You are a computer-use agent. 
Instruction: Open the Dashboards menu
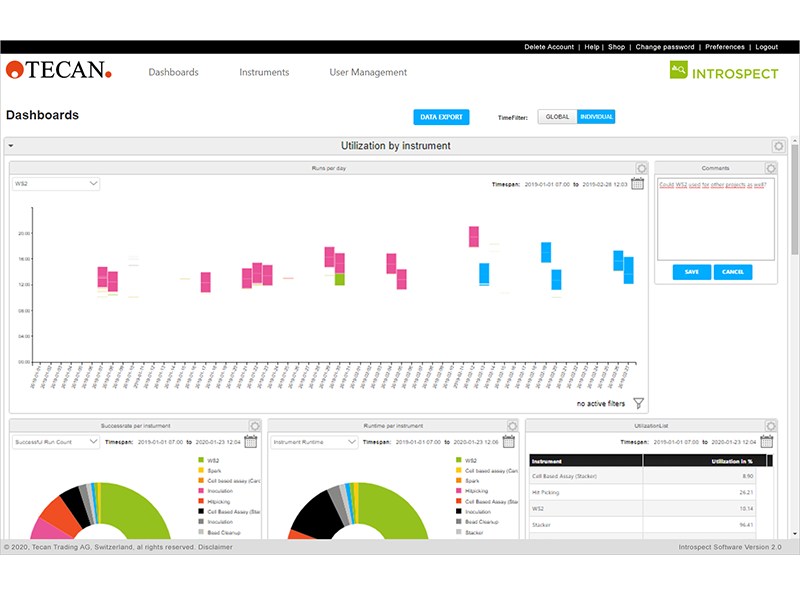click(x=173, y=72)
